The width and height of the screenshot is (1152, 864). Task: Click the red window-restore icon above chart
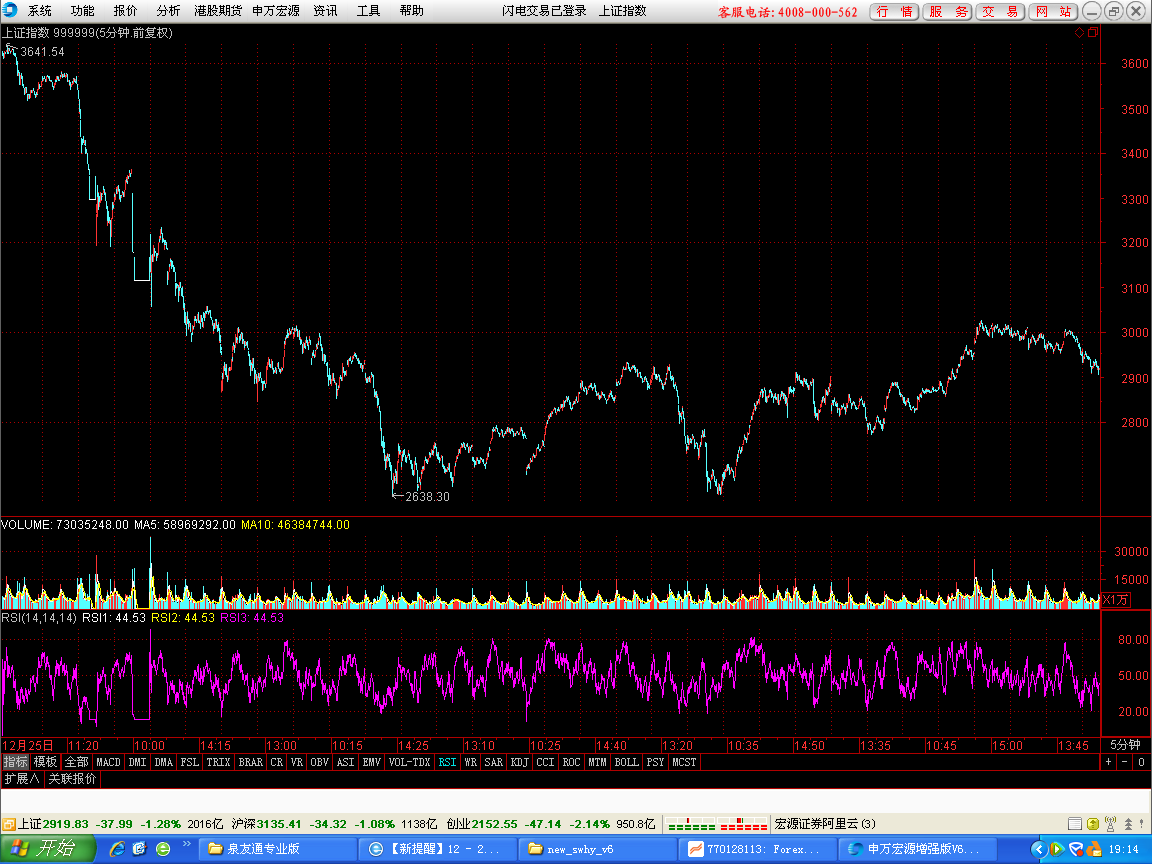click(x=1092, y=32)
